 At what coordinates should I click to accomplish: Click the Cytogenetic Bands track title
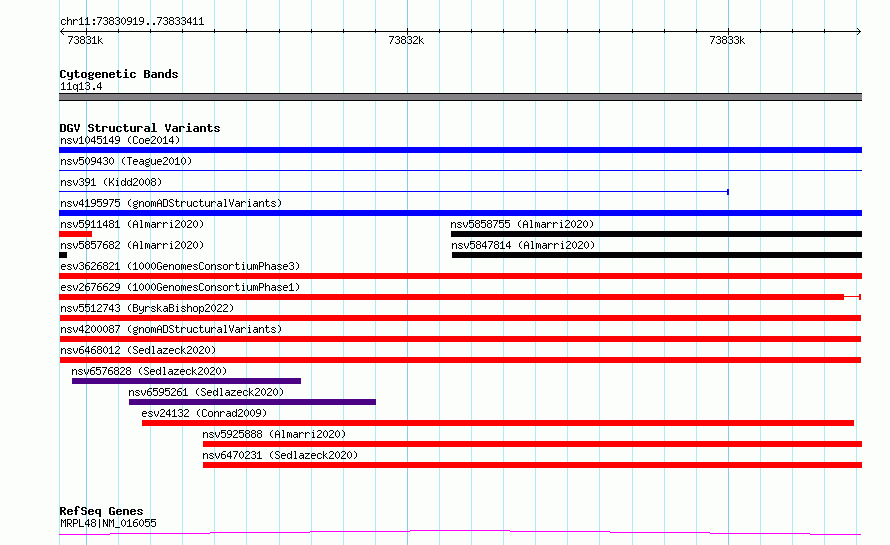pyautogui.click(x=119, y=74)
